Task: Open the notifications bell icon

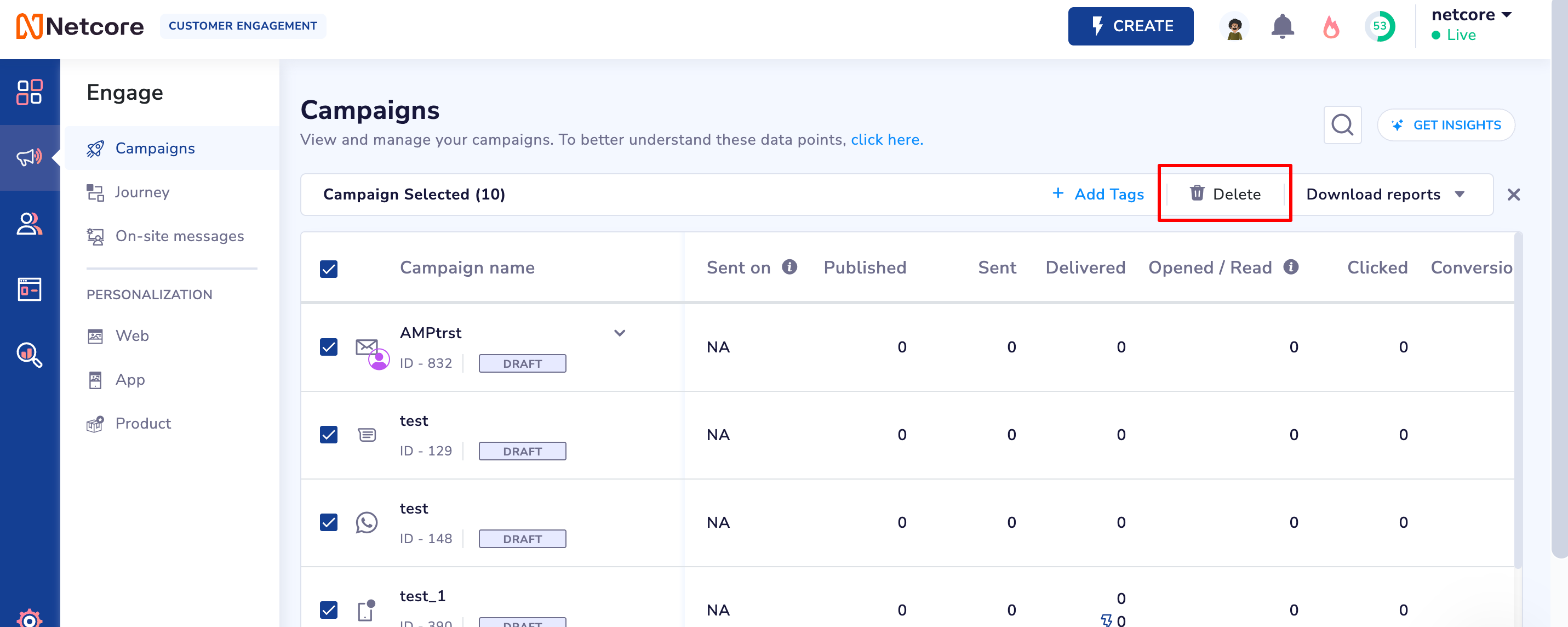Action: pos(1282,26)
